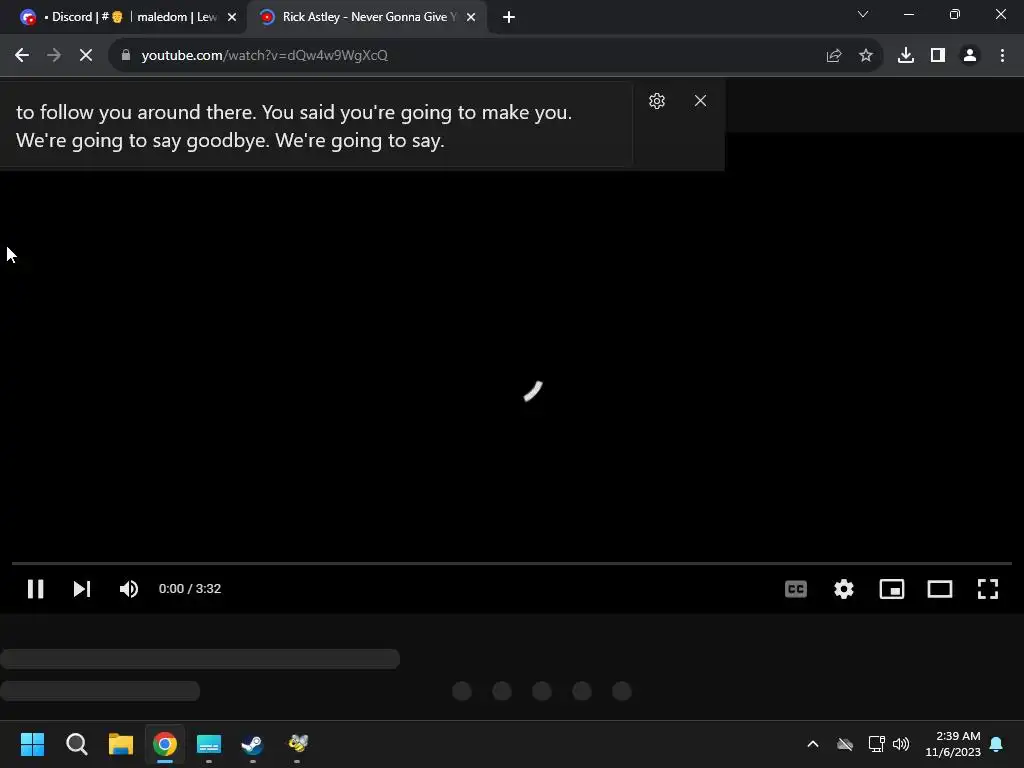
Task: Open the keyboard app taskbar icon
Action: click(x=209, y=744)
